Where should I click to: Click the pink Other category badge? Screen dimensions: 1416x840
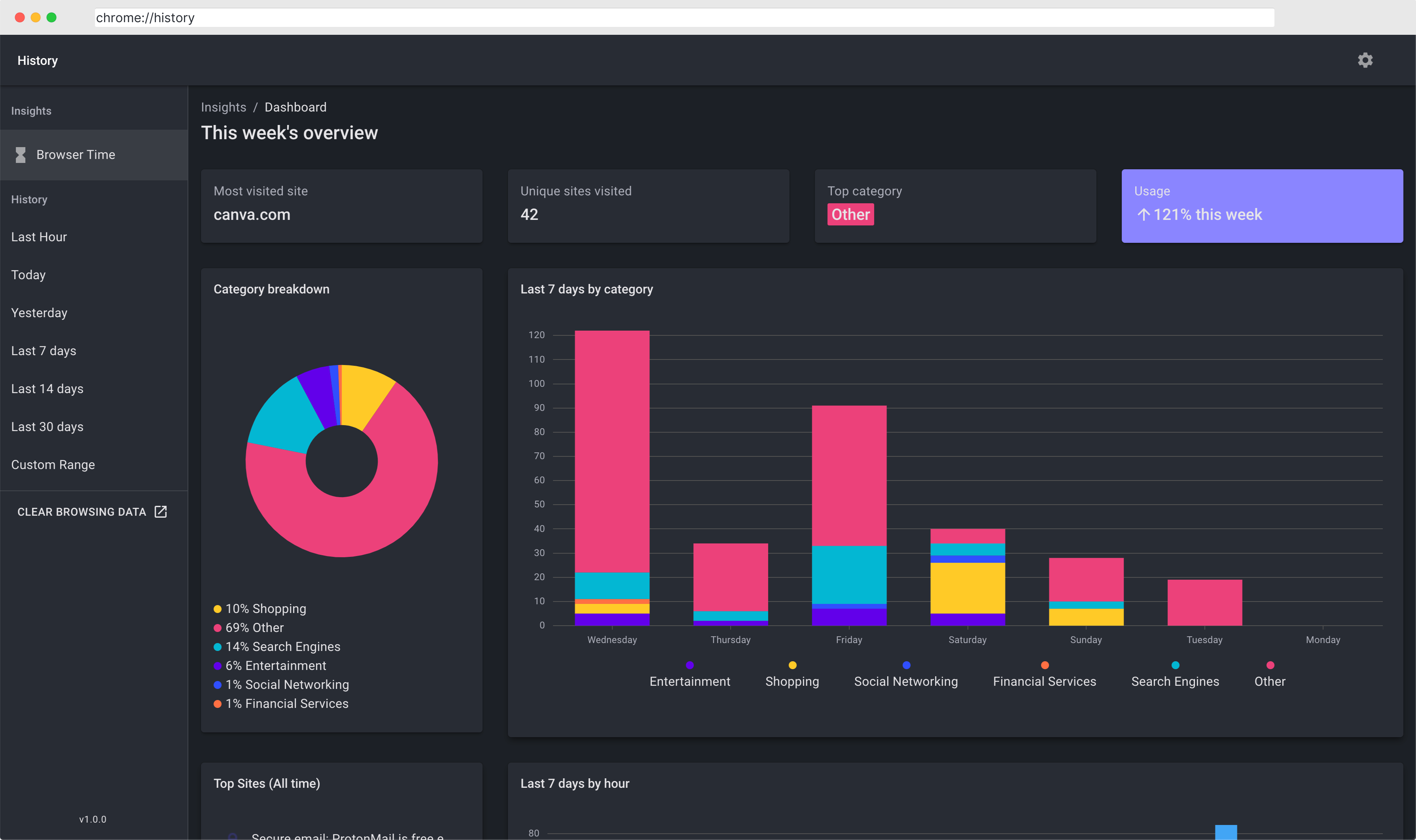tap(850, 214)
